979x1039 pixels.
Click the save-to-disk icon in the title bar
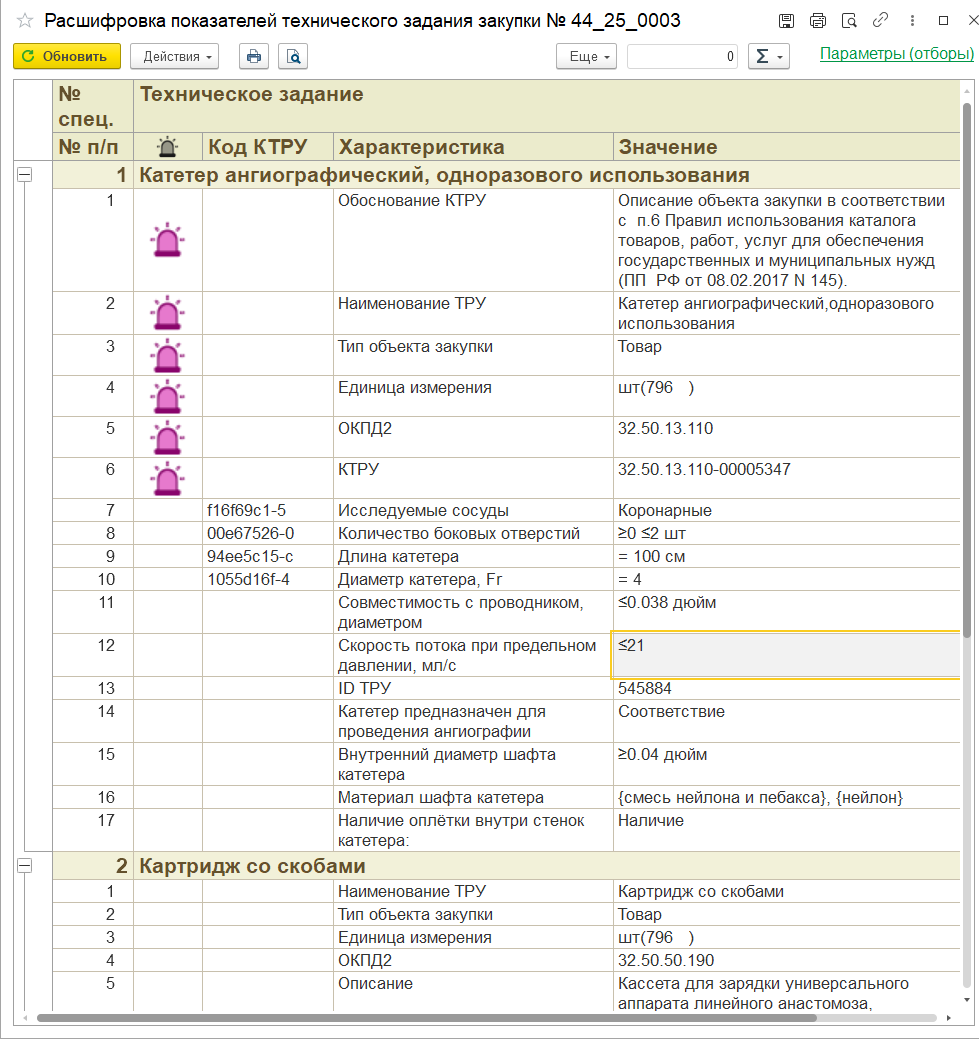pos(786,21)
